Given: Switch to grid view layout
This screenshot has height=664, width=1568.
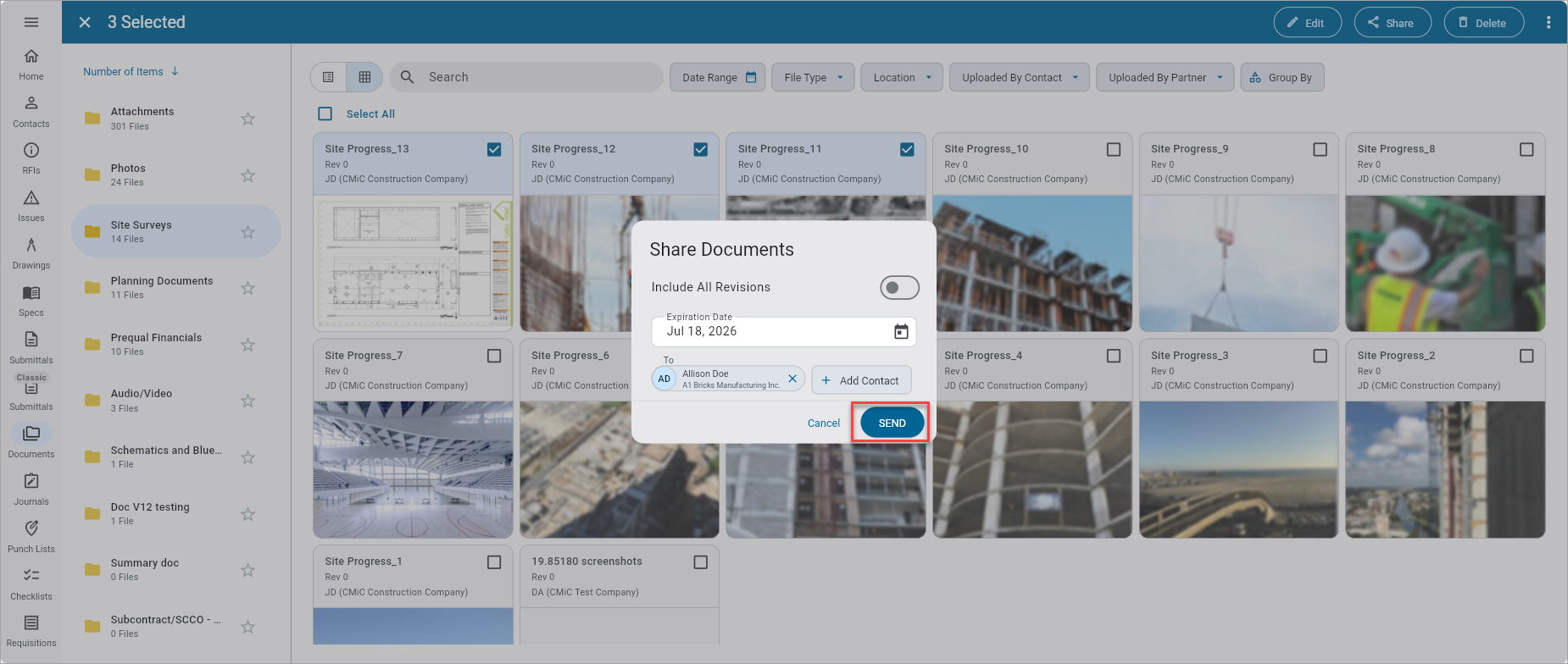Looking at the screenshot, I should 364,77.
